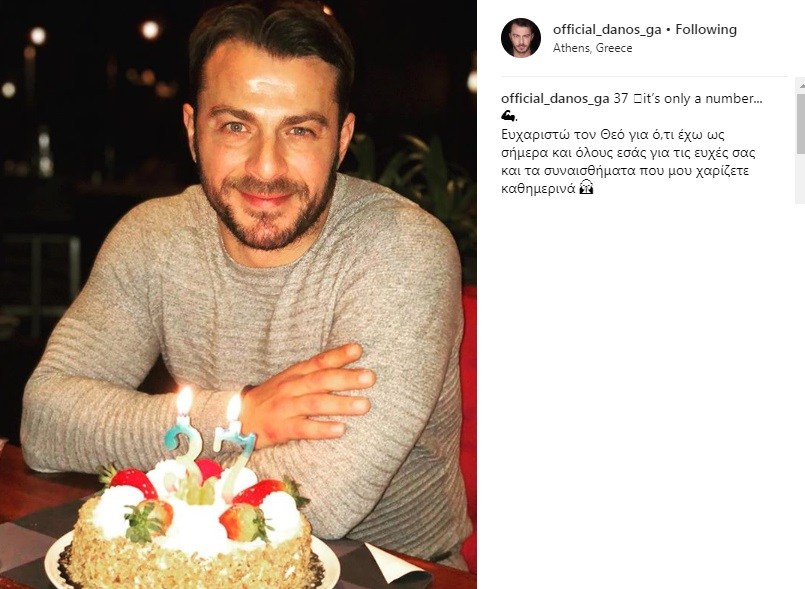Click the flexed bicep emoji in caption
The image size is (805, 589).
click(x=508, y=115)
